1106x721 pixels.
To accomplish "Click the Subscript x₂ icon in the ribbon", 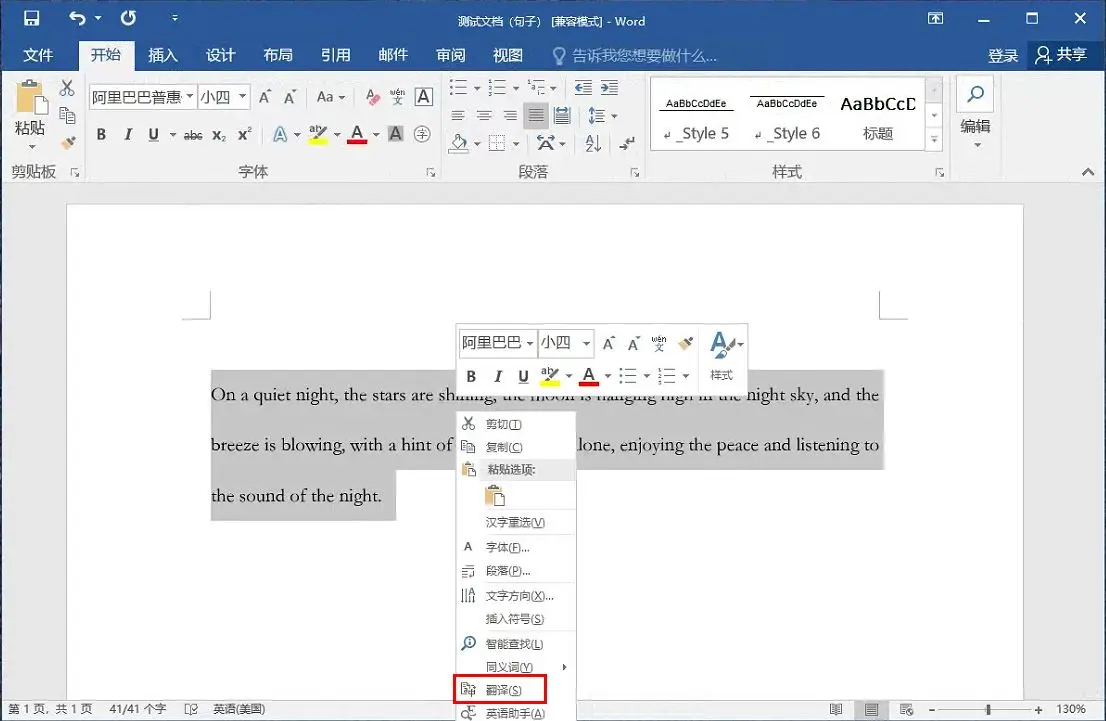I will (219, 135).
